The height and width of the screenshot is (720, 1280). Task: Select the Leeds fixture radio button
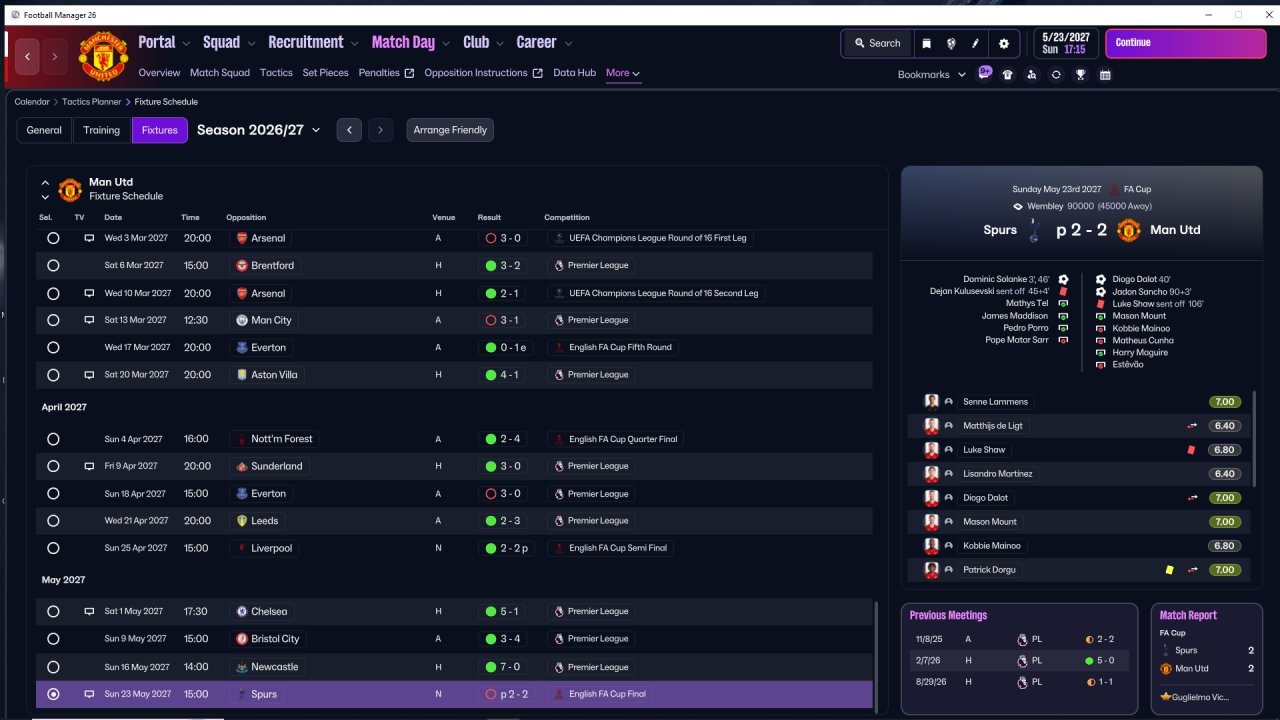[x=53, y=521]
